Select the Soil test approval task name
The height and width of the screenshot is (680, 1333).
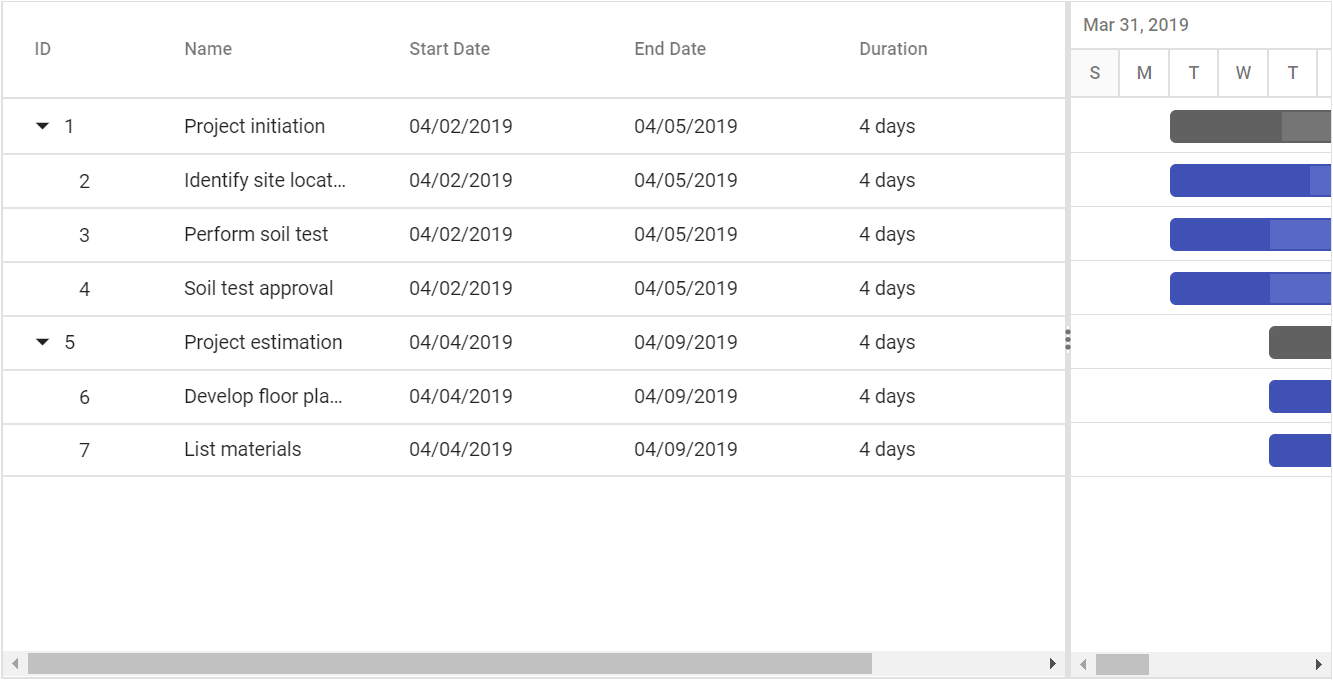(x=258, y=289)
